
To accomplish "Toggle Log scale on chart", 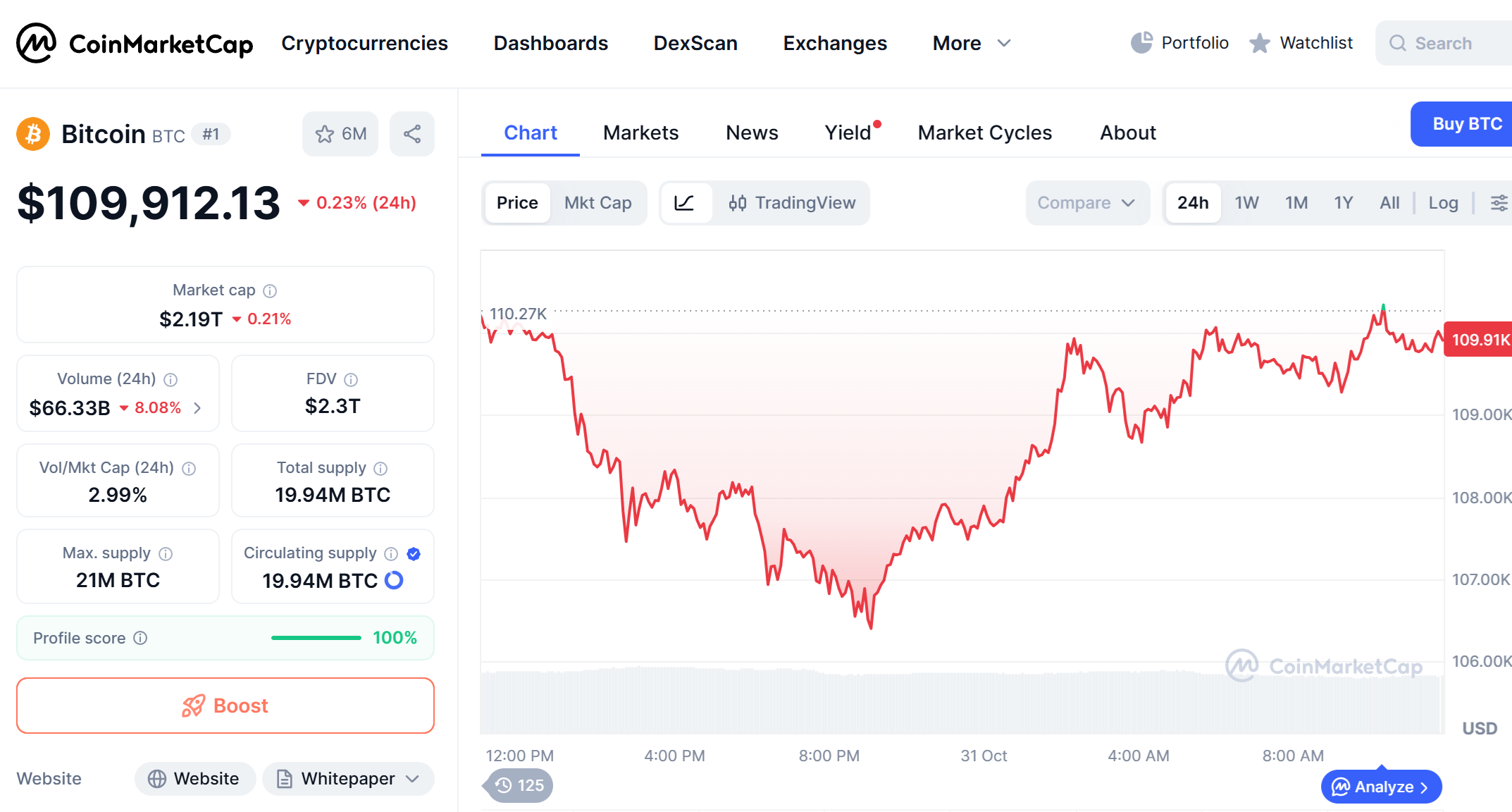I will (x=1443, y=203).
